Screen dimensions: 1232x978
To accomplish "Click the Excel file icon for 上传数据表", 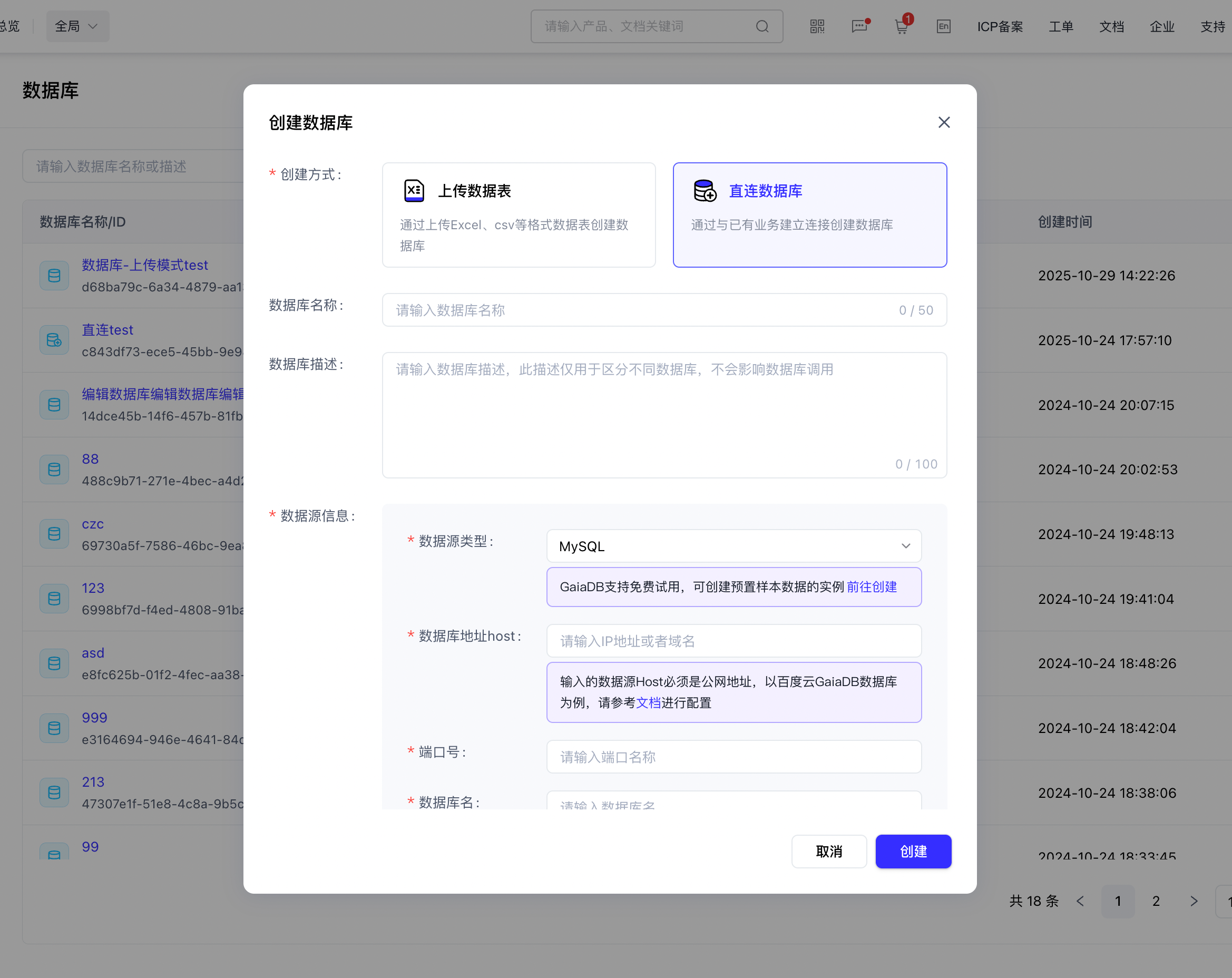I will 414,191.
